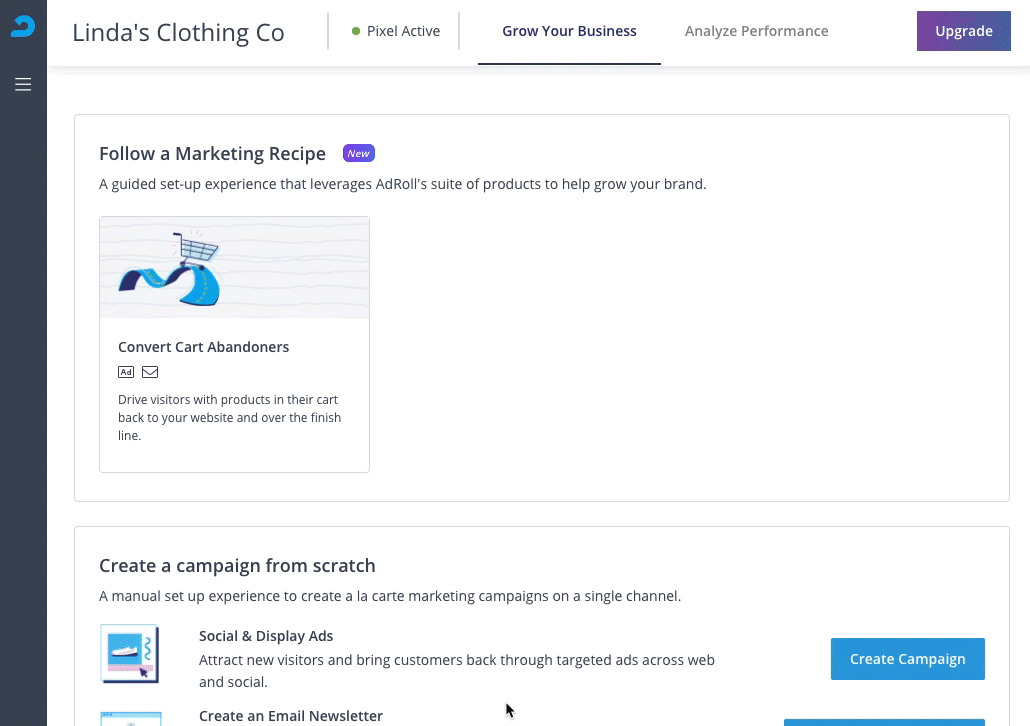1030x726 pixels.
Task: Click the Linda's Clothing Co account name
Action: pyautogui.click(x=178, y=32)
